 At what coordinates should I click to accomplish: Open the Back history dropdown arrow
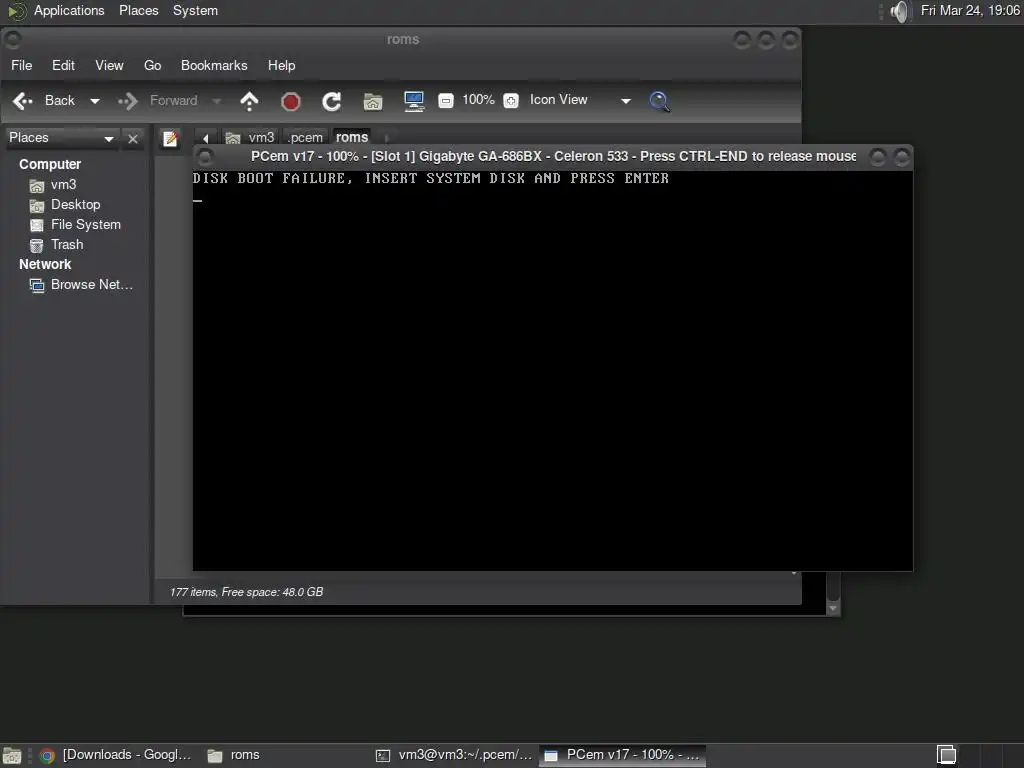tap(95, 101)
